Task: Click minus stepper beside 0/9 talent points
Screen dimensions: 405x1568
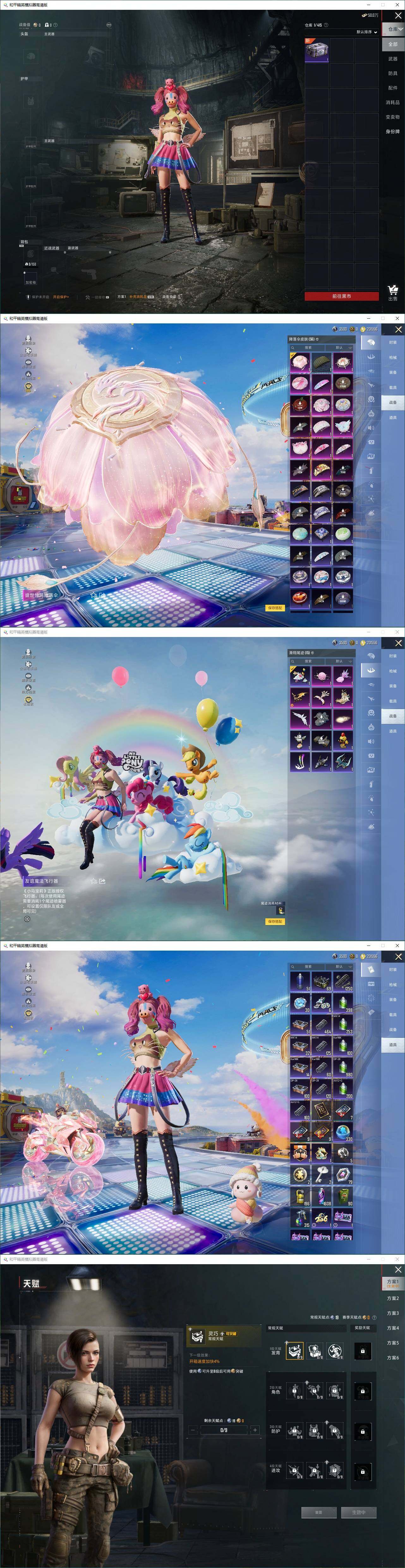Action: point(193,1430)
